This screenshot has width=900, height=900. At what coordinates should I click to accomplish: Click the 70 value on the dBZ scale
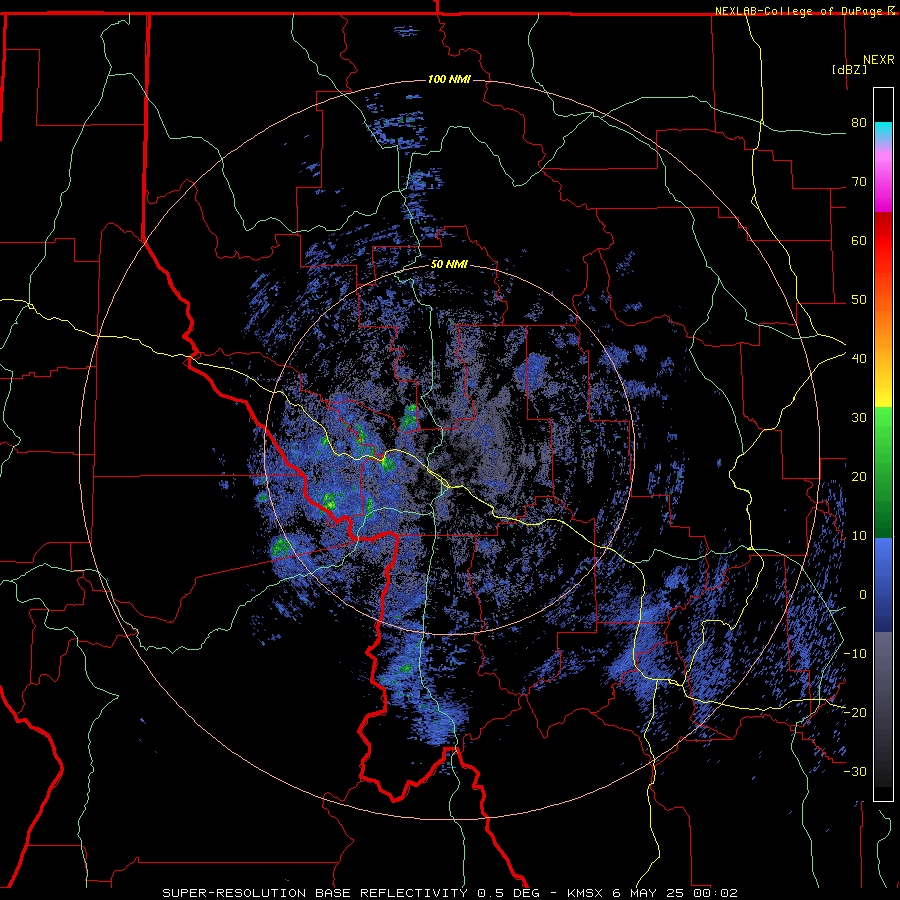click(859, 181)
